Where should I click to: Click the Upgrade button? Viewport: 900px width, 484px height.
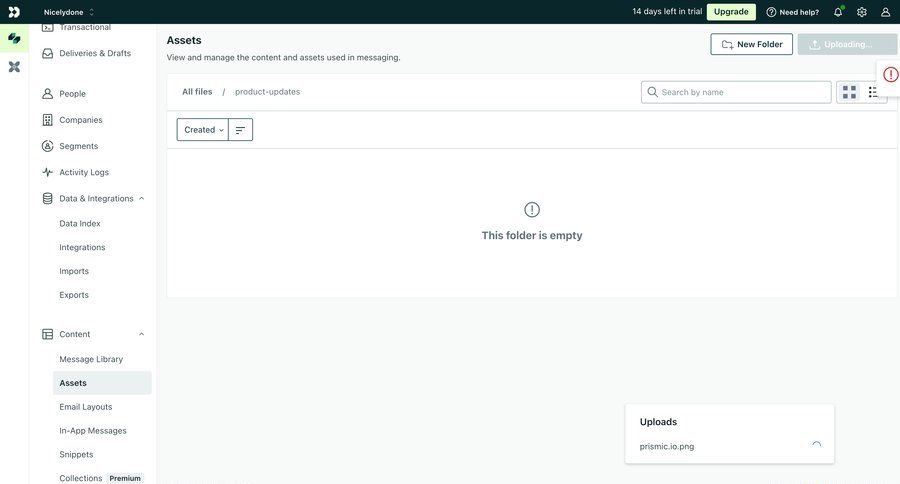click(731, 12)
